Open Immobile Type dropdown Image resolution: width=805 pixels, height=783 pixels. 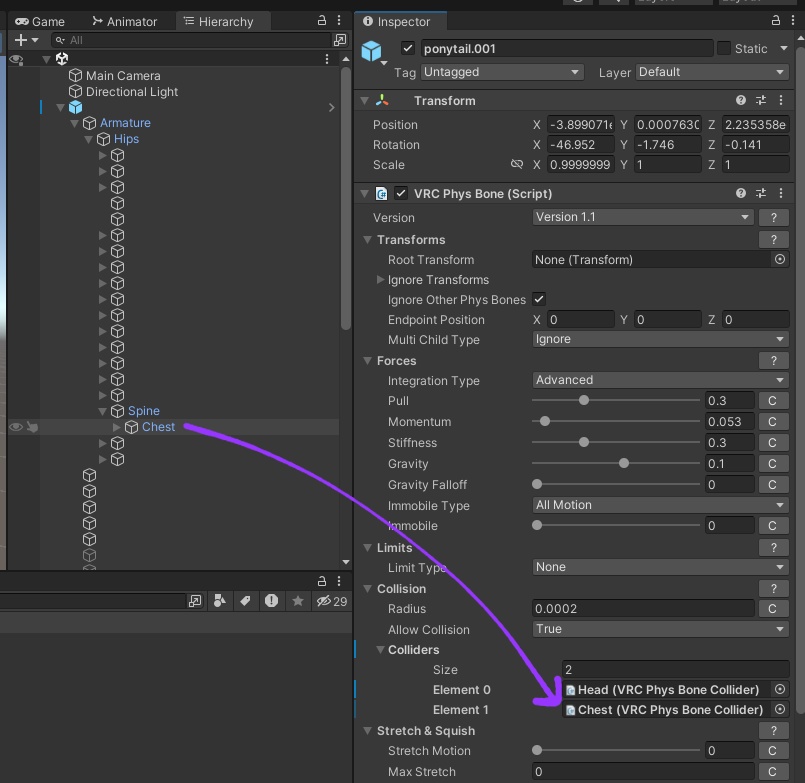[660, 505]
